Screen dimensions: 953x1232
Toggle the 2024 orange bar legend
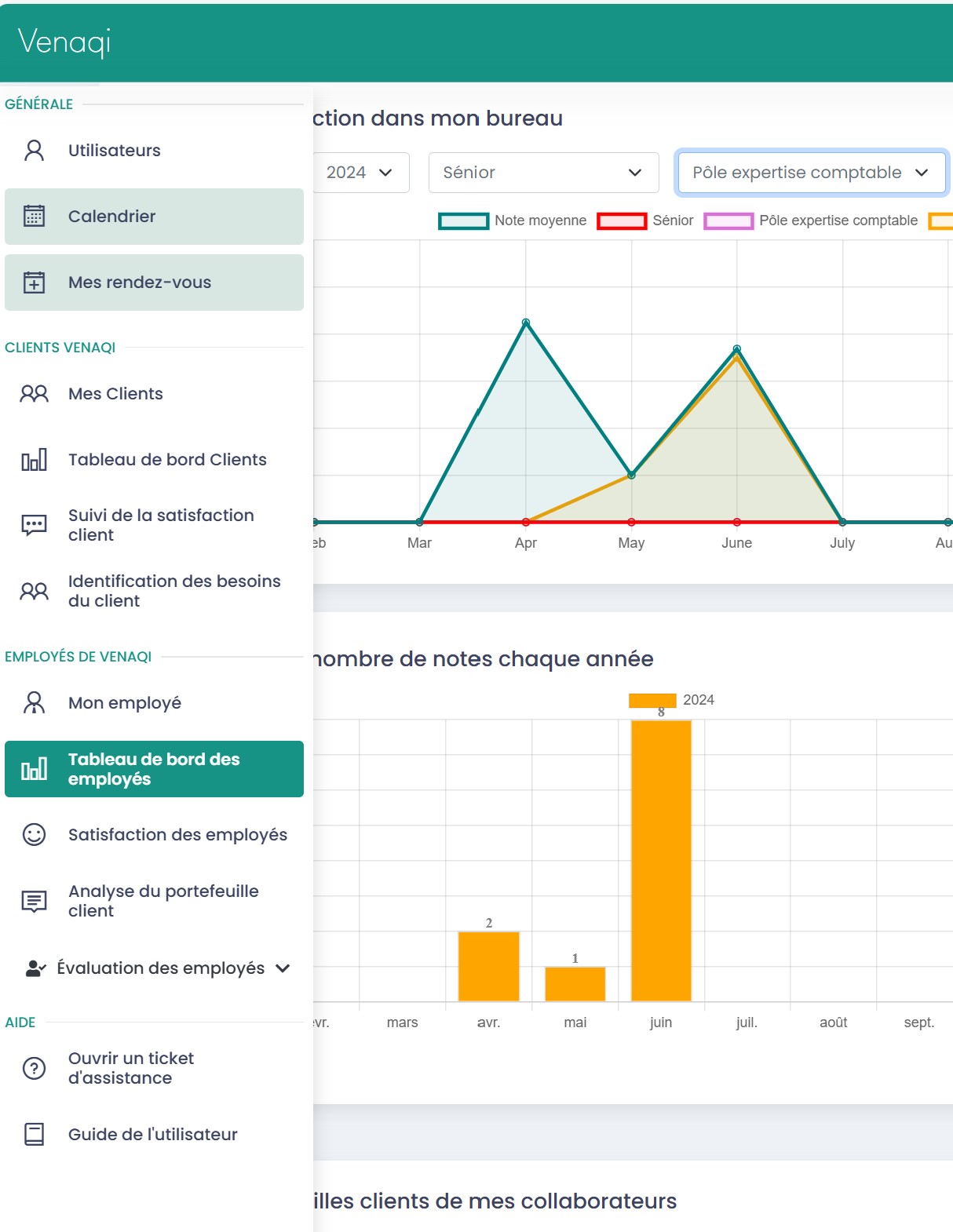[x=652, y=700]
